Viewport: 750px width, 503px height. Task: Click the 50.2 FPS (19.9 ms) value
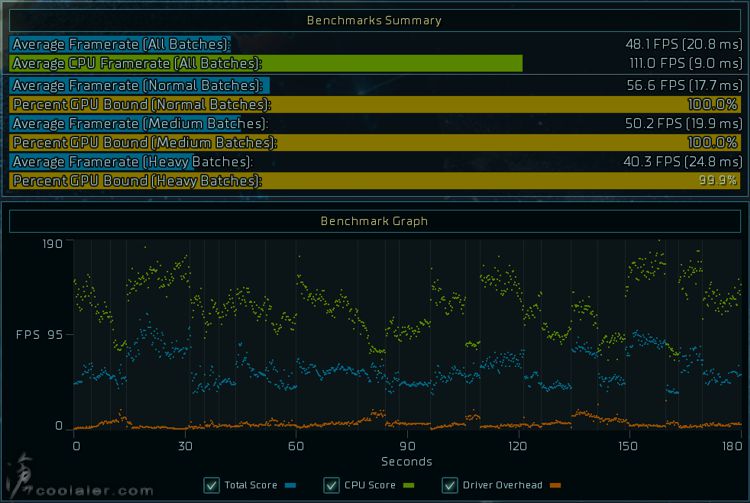684,123
